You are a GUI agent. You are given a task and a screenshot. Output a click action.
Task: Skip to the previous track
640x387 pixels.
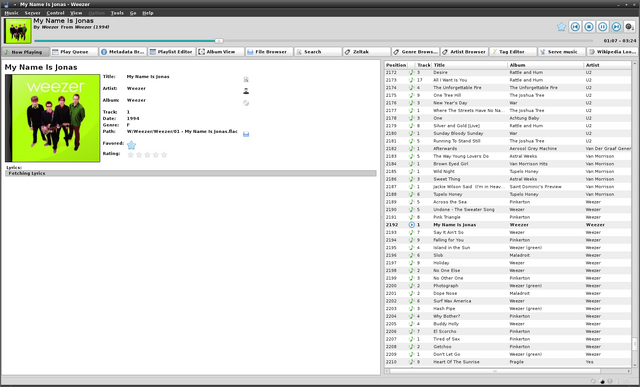coord(575,27)
